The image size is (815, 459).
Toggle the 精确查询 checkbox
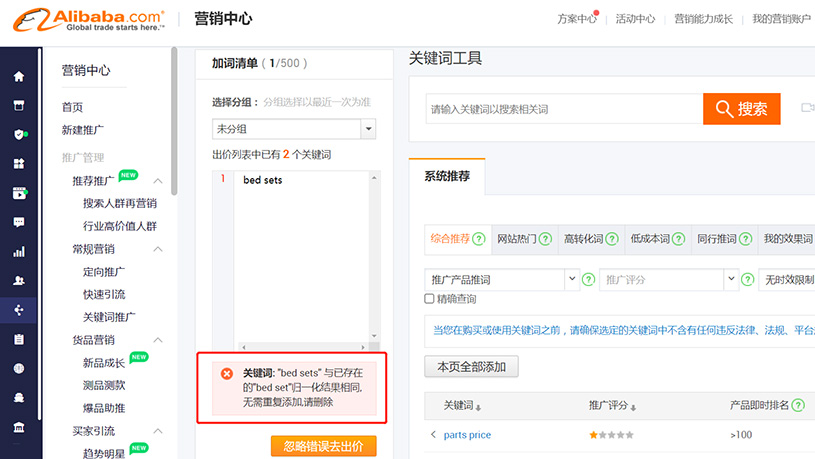pos(429,299)
